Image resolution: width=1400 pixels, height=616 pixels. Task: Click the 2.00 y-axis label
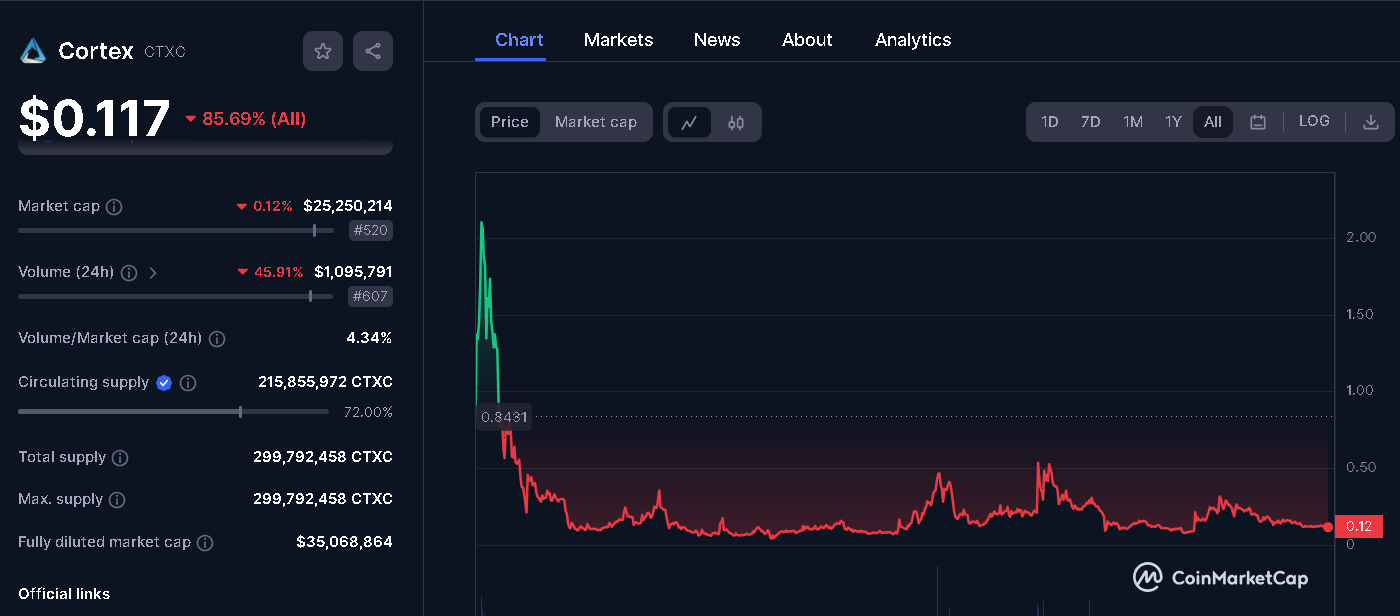(1361, 237)
